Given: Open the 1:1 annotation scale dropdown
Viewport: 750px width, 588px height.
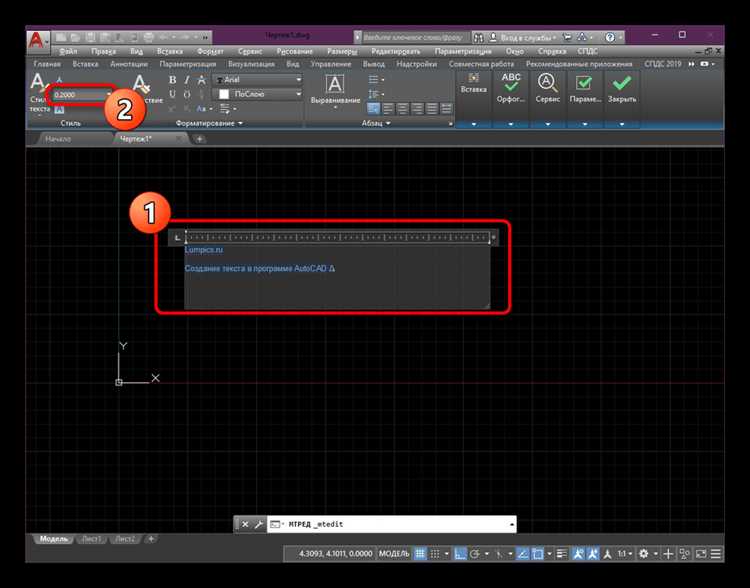Looking at the screenshot, I should click(625, 554).
